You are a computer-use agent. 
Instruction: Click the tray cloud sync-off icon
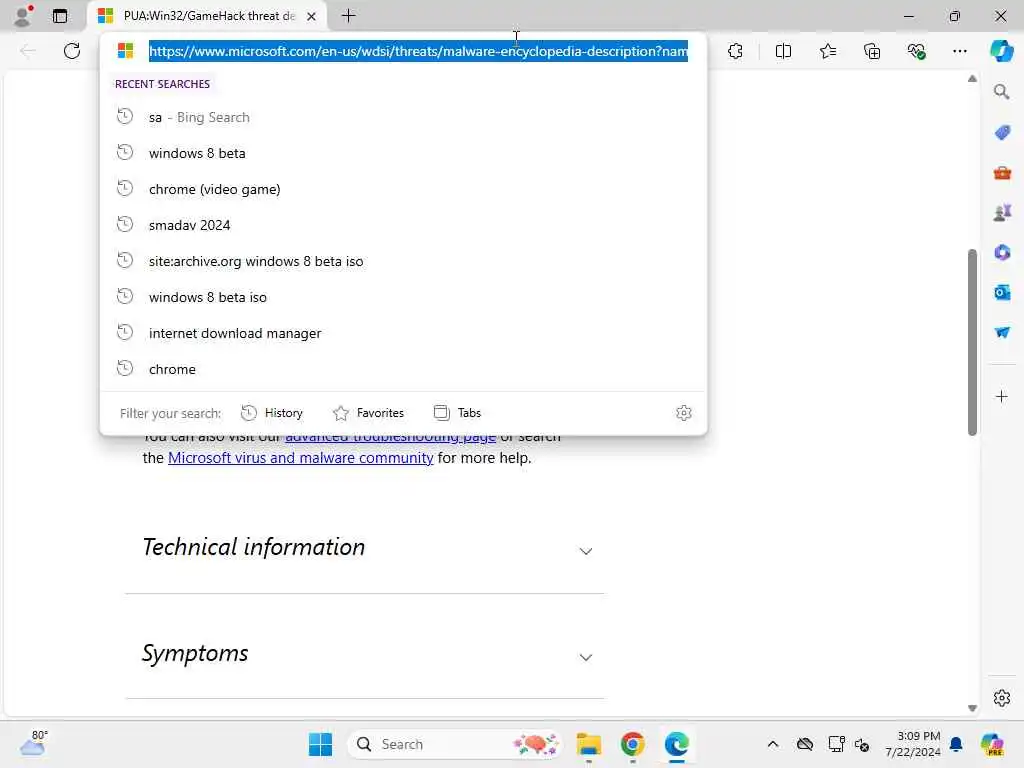coord(805,744)
